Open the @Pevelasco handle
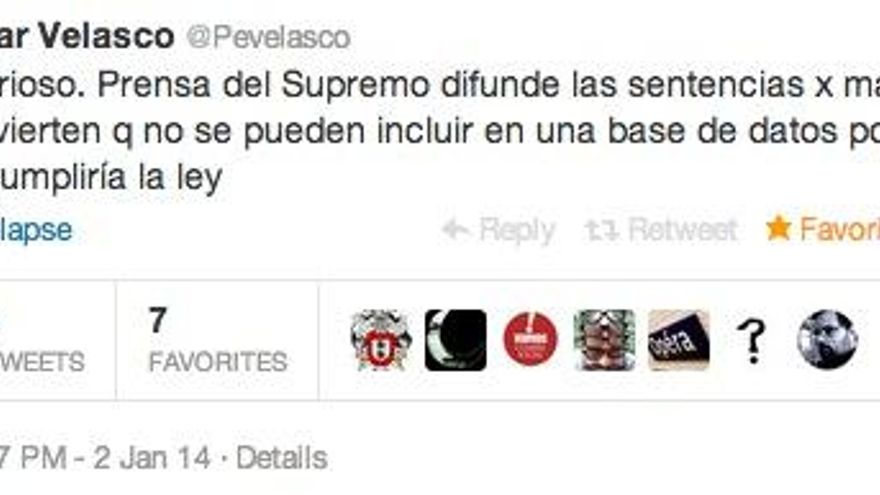 (269, 38)
